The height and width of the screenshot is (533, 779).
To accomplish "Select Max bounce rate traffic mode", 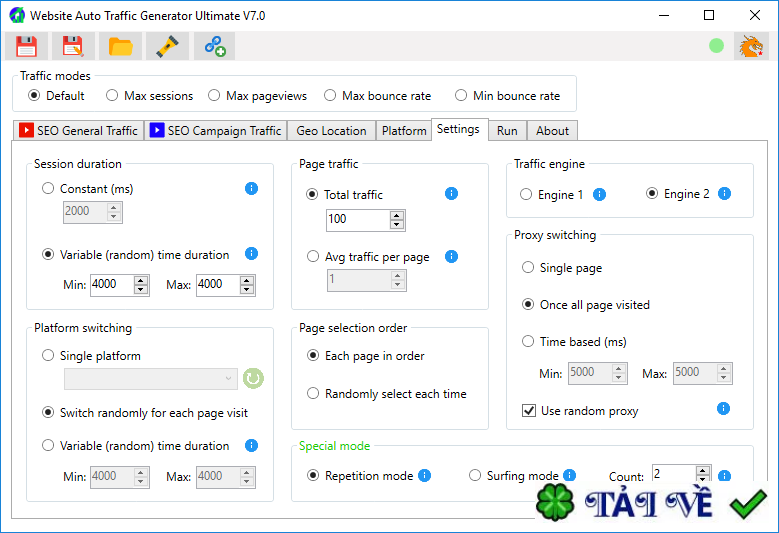I will (377, 95).
